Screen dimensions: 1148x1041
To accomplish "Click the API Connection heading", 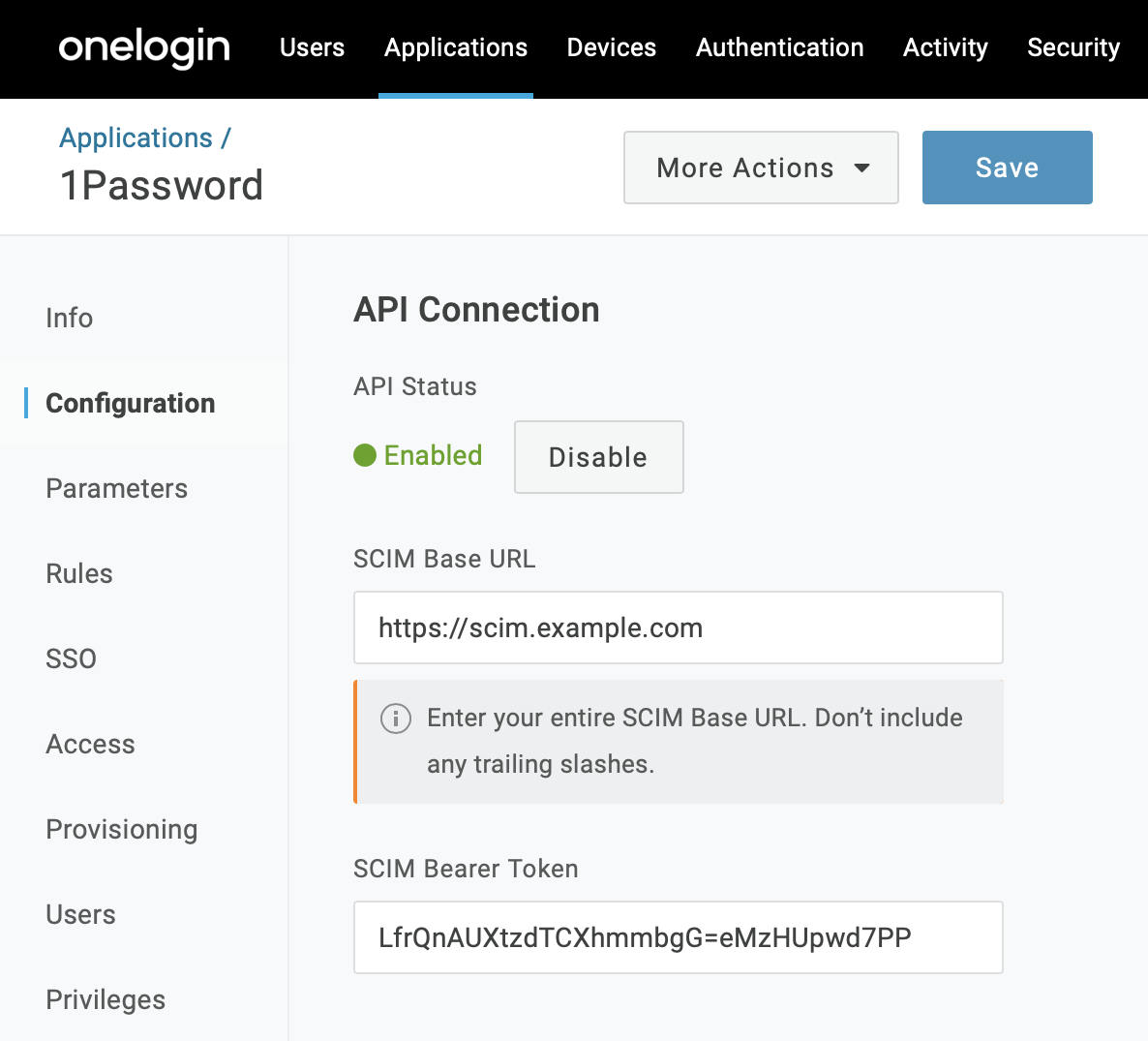I will pyautogui.click(x=476, y=310).
